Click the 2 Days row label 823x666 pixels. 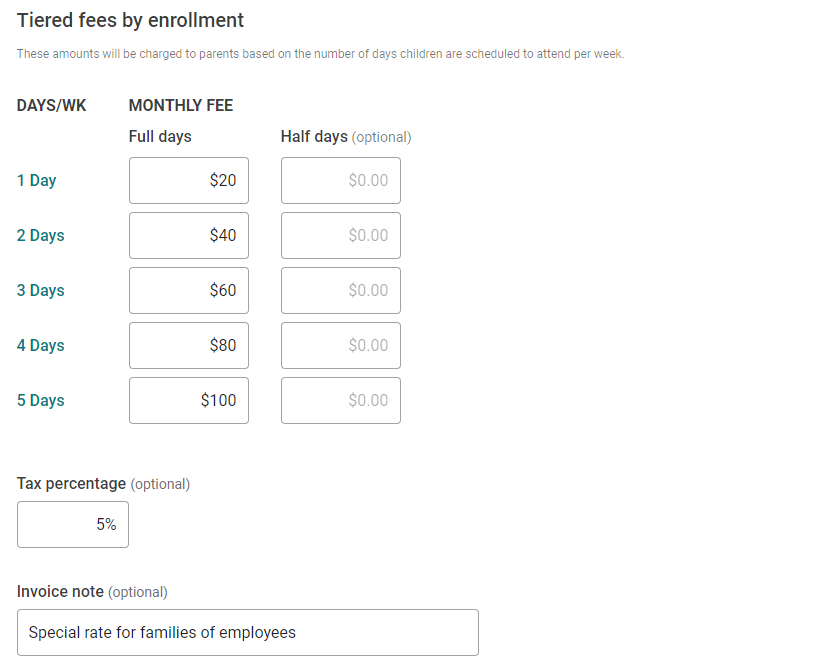pyautogui.click(x=40, y=235)
